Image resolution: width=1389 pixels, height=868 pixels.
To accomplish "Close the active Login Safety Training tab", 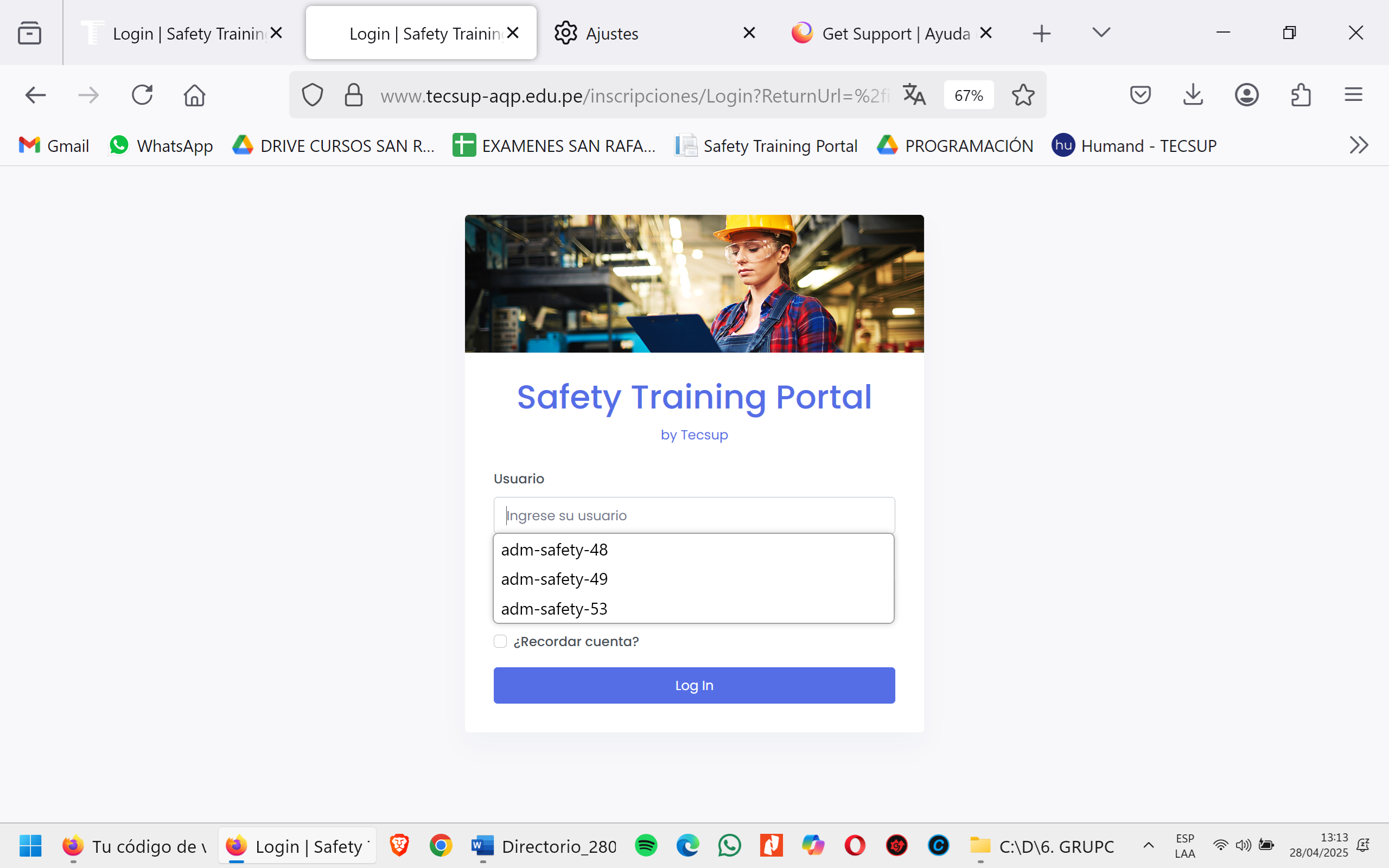I will coord(513,33).
